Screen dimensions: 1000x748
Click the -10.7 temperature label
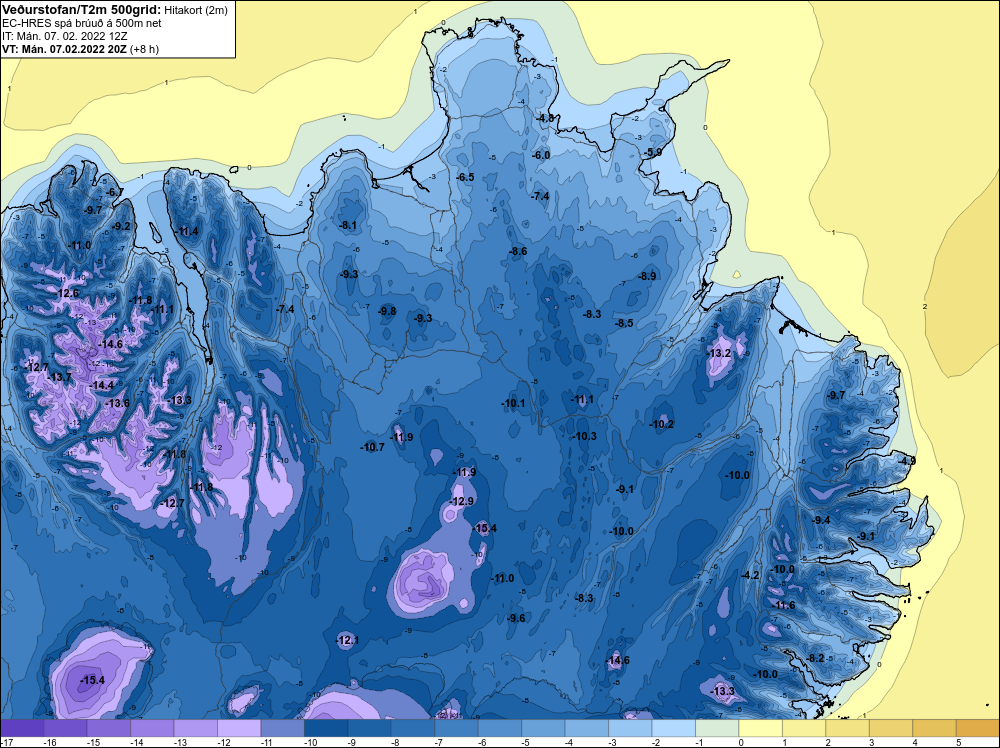click(372, 447)
